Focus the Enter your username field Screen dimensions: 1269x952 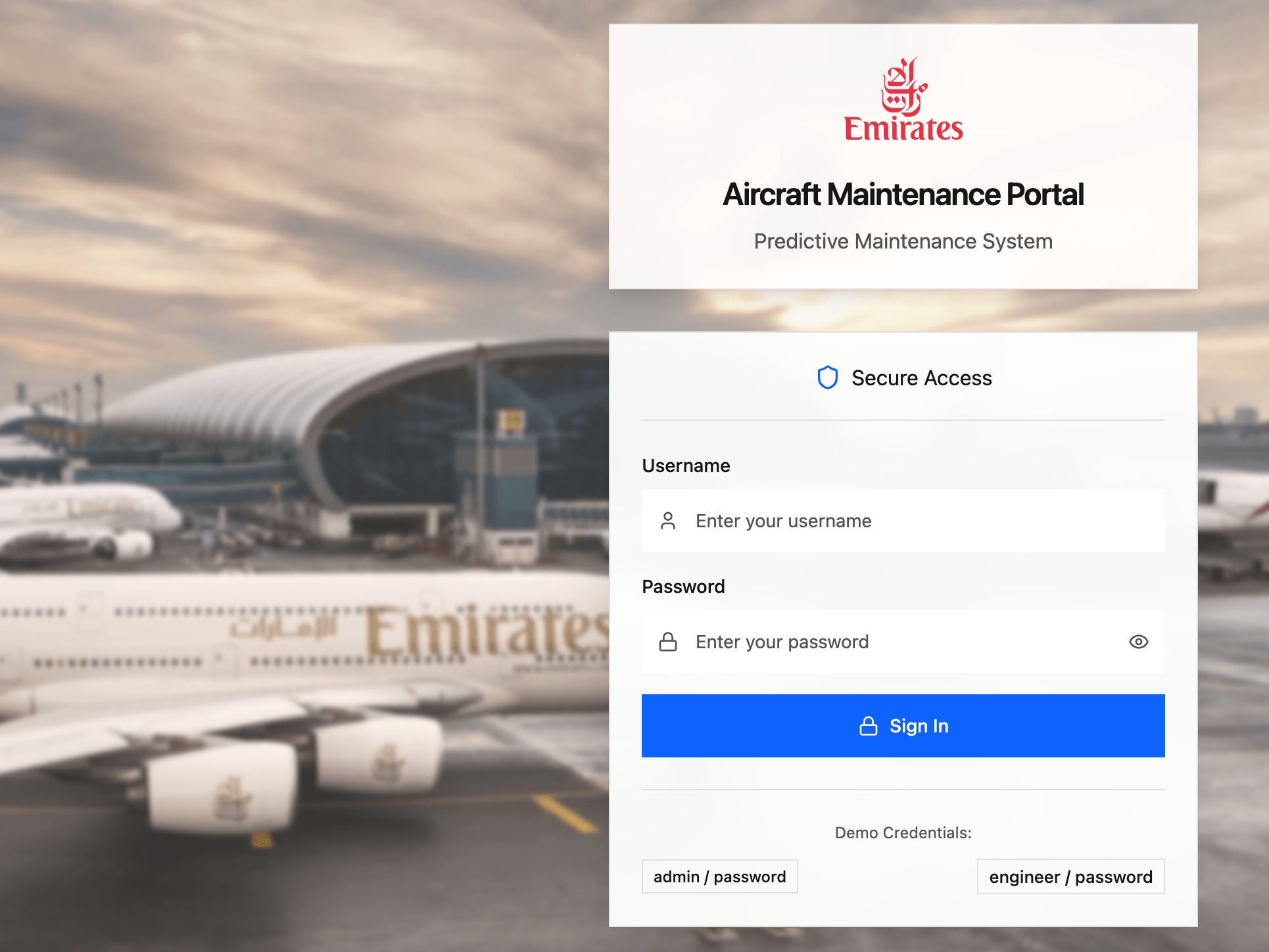click(903, 521)
